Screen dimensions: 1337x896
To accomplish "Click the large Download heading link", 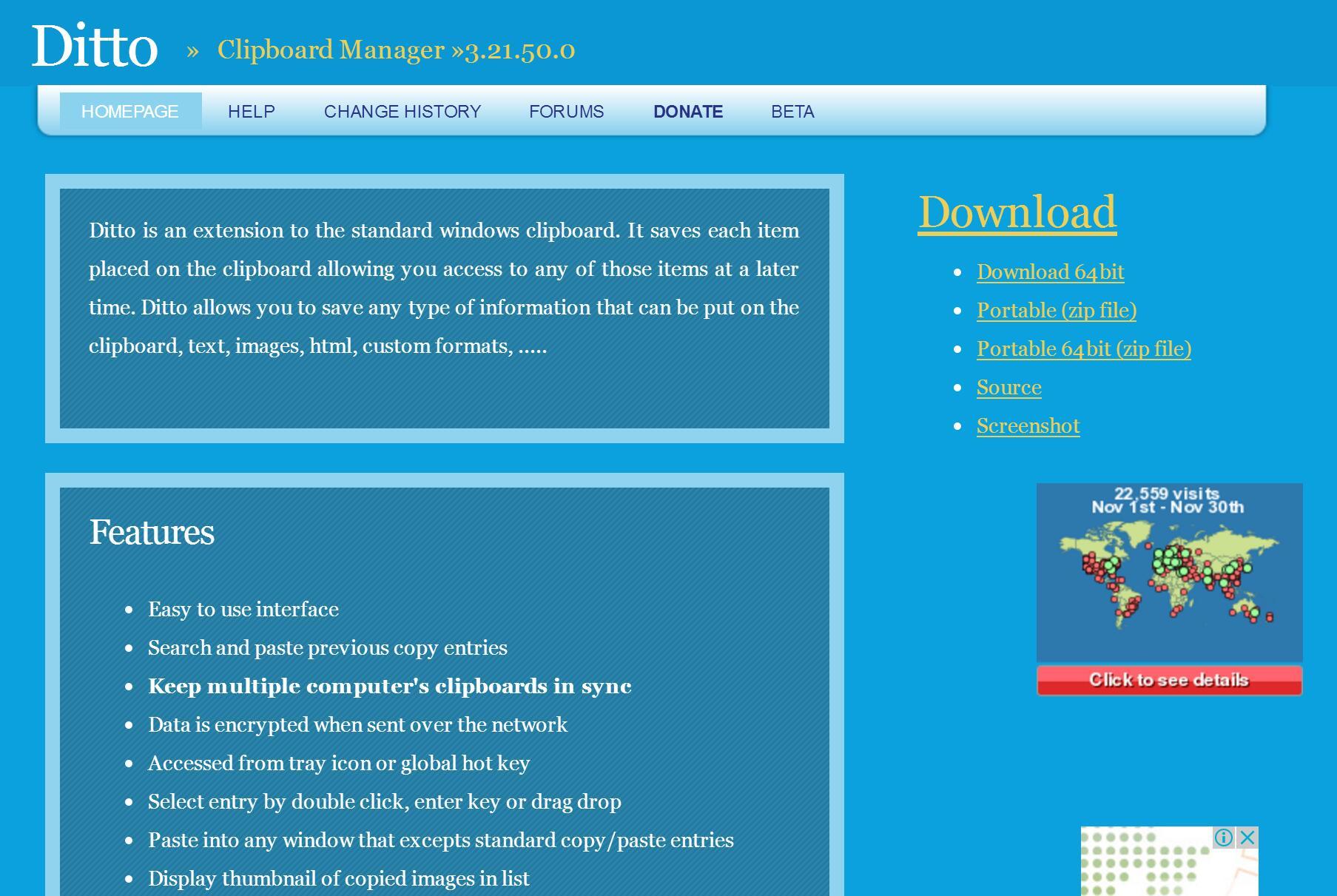I will pyautogui.click(x=1017, y=212).
